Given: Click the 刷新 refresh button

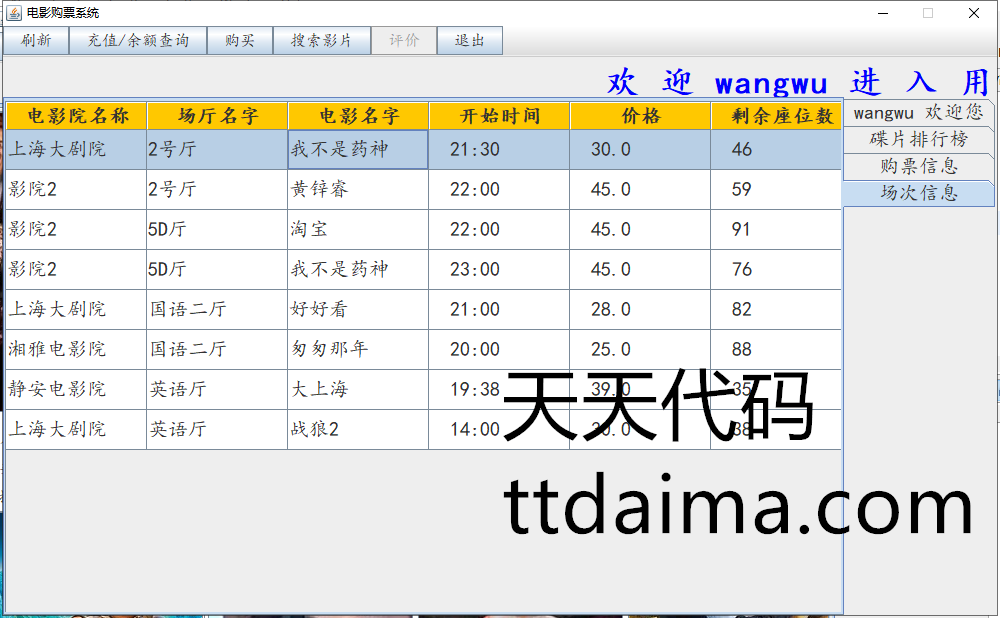Looking at the screenshot, I should tap(35, 41).
